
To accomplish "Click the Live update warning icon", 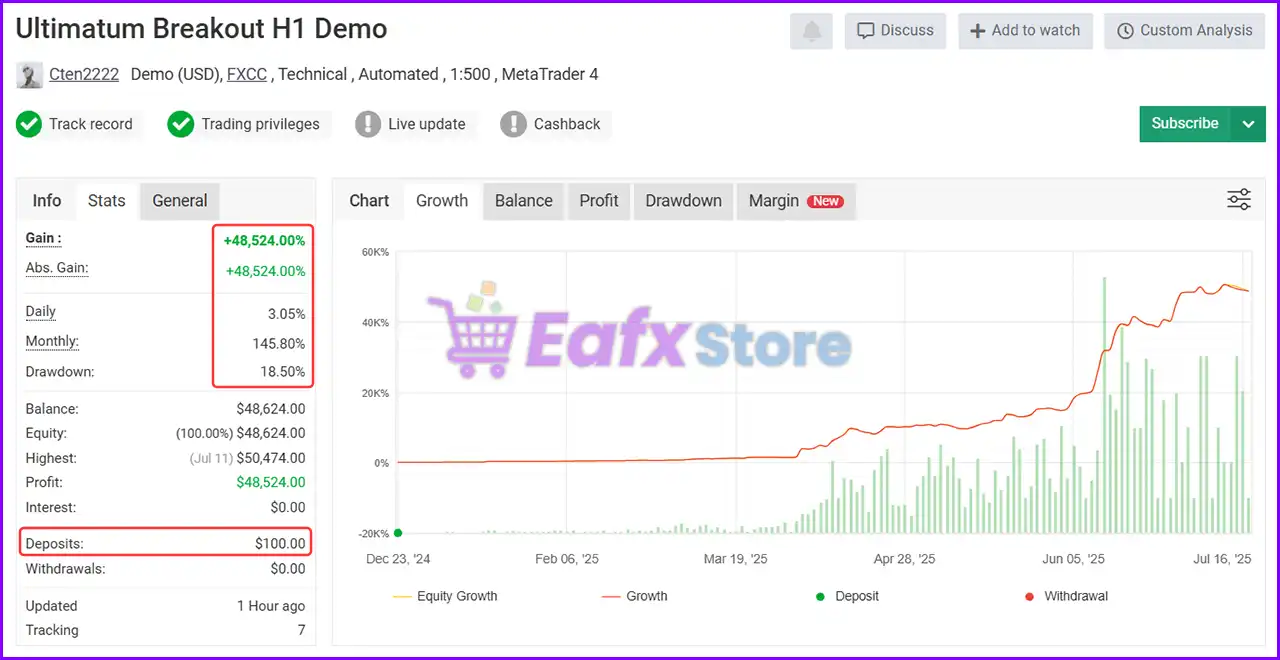I will tap(368, 124).
